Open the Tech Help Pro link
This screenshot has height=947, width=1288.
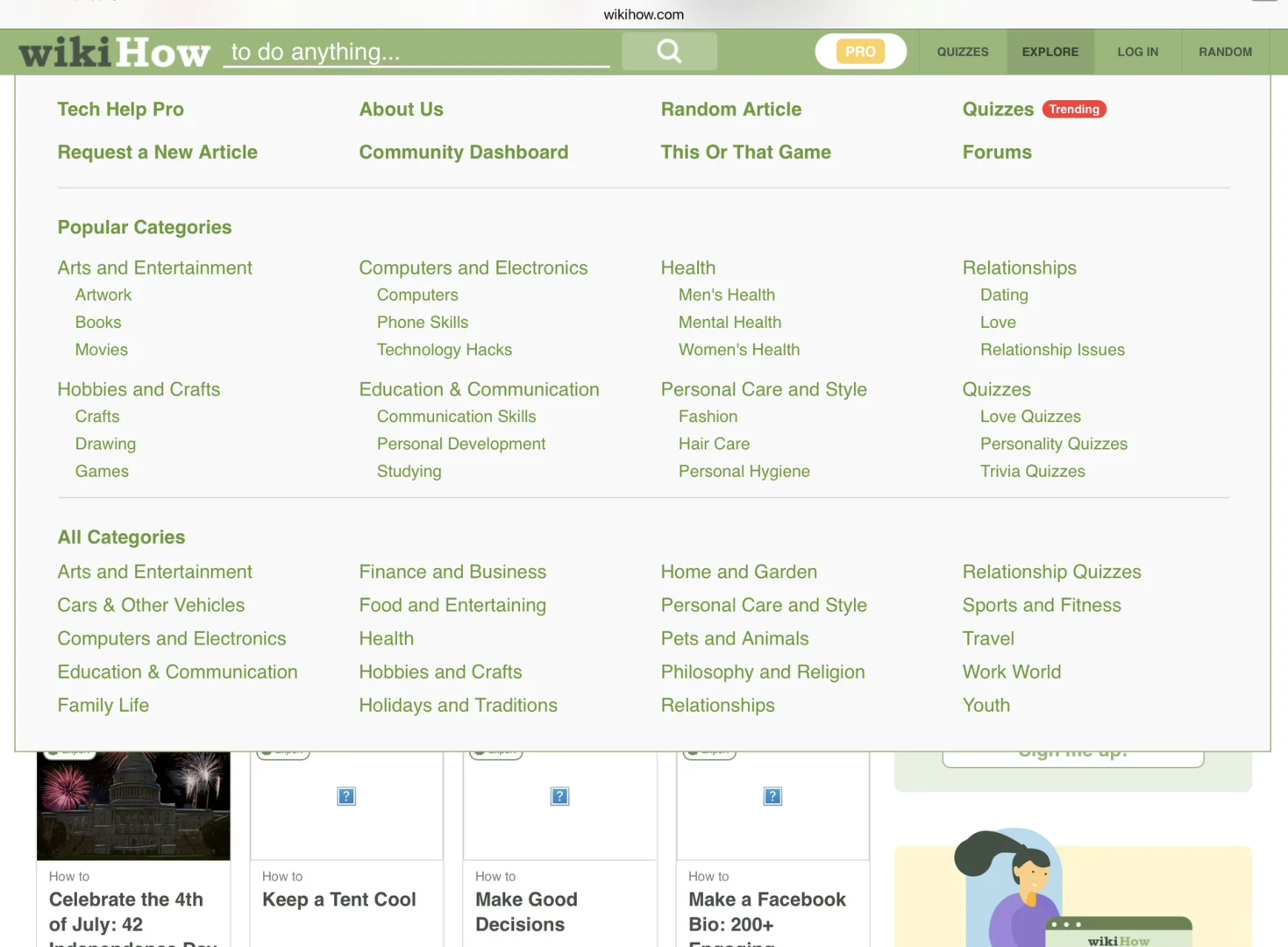[121, 110]
